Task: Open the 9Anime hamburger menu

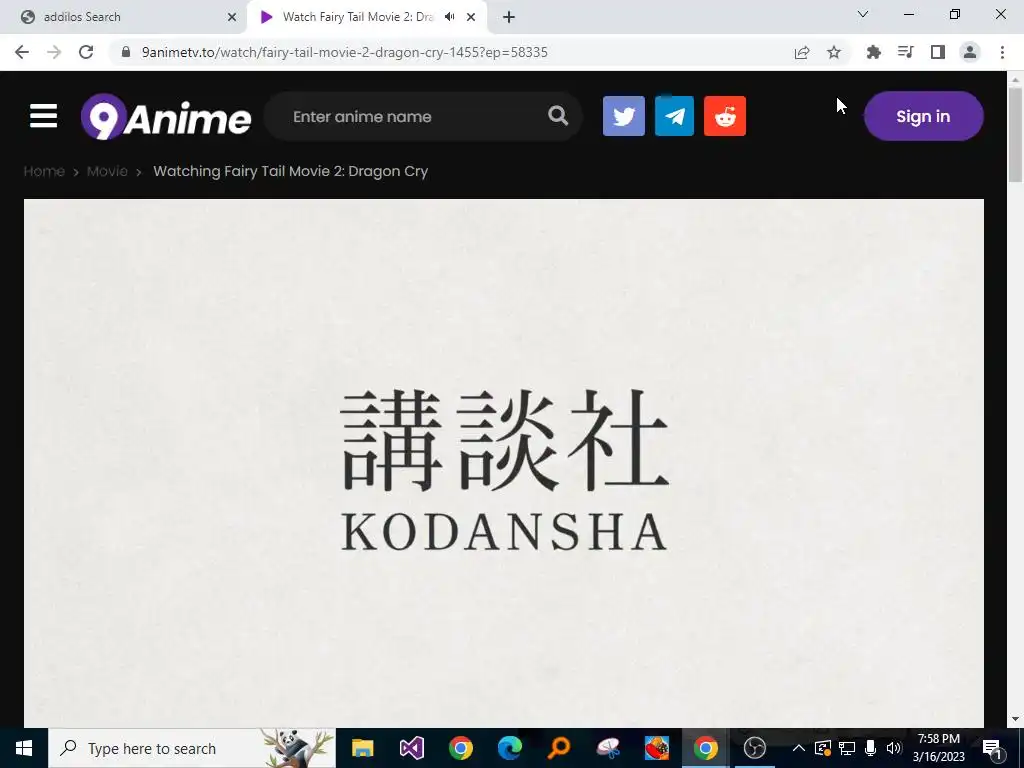Action: (43, 116)
